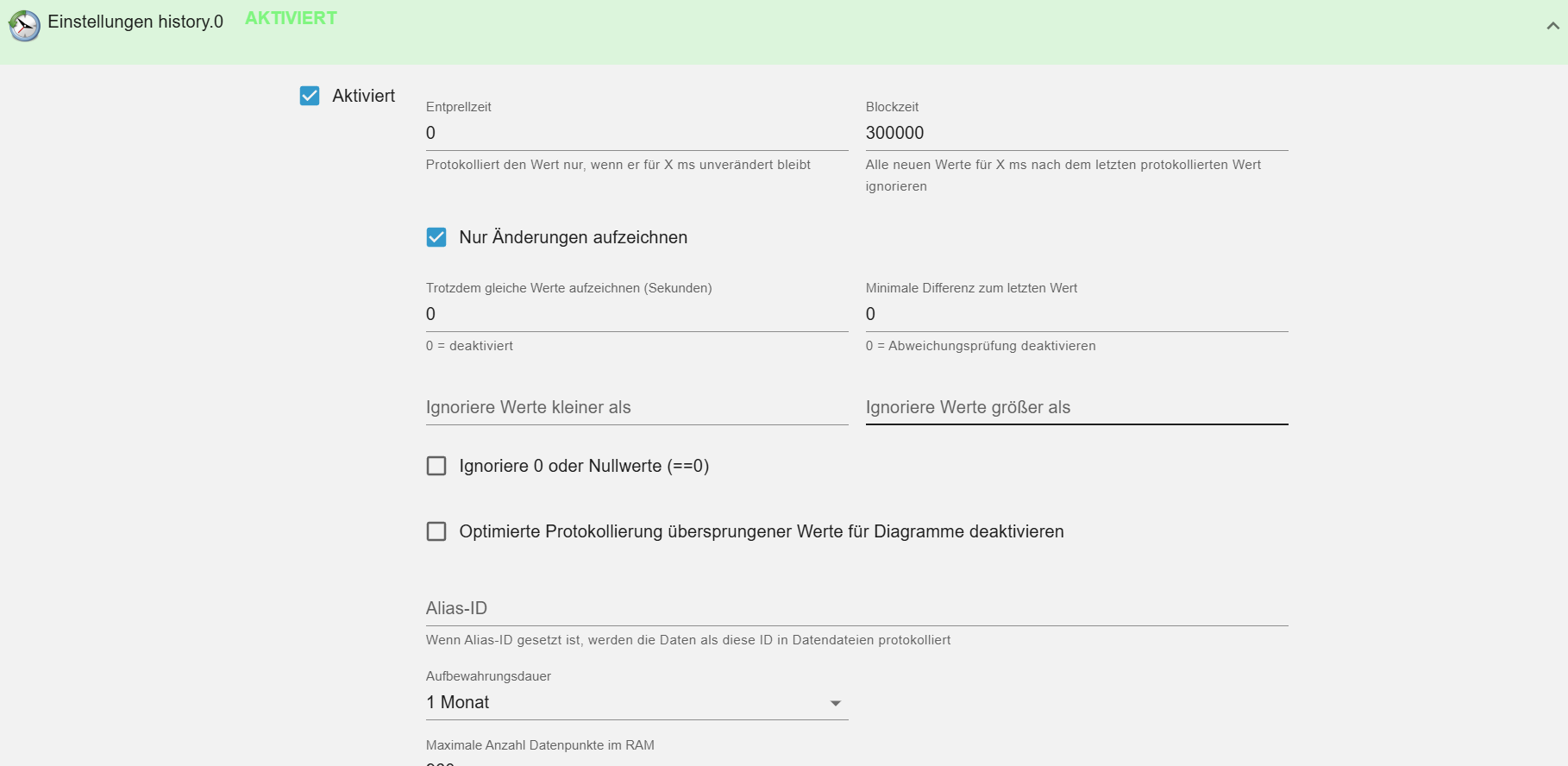Collapse the history.0 settings panel
Viewport: 1568px width, 766px height.
pyautogui.click(x=1552, y=26)
